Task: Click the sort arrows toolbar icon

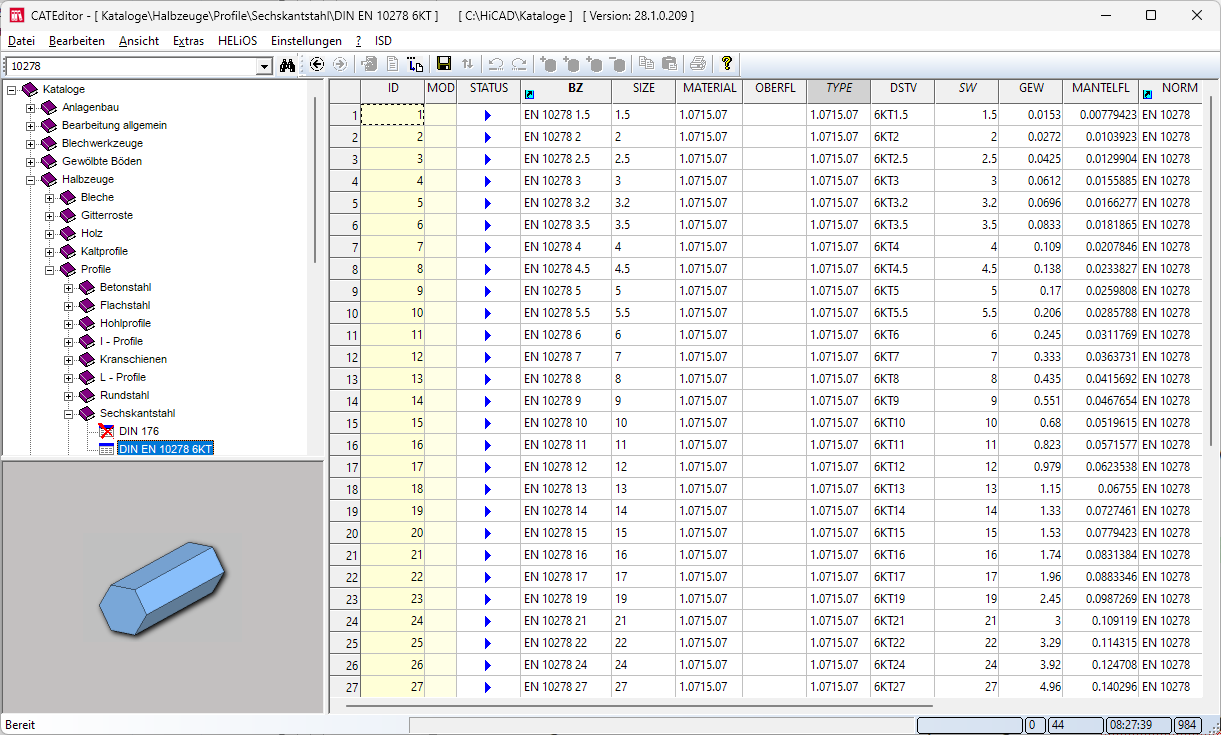Action: coord(467,64)
